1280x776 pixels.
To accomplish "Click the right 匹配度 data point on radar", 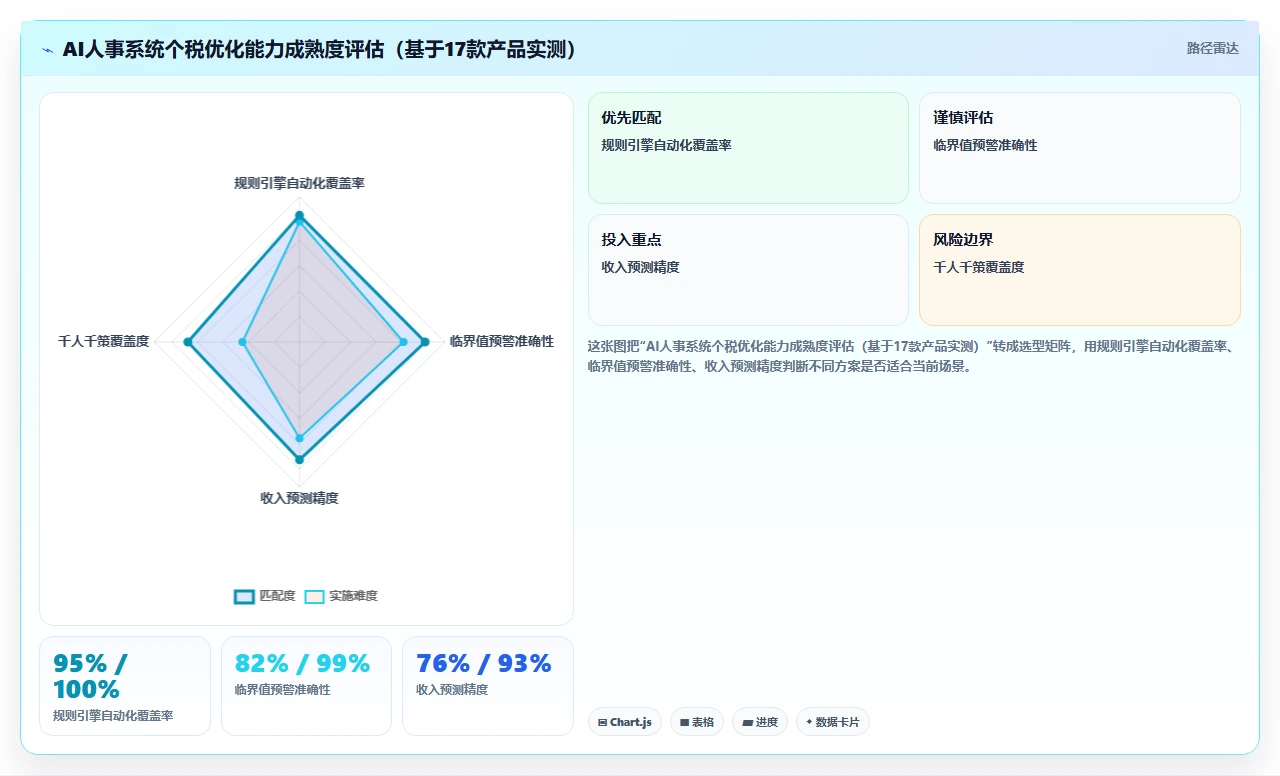I will coord(425,342).
